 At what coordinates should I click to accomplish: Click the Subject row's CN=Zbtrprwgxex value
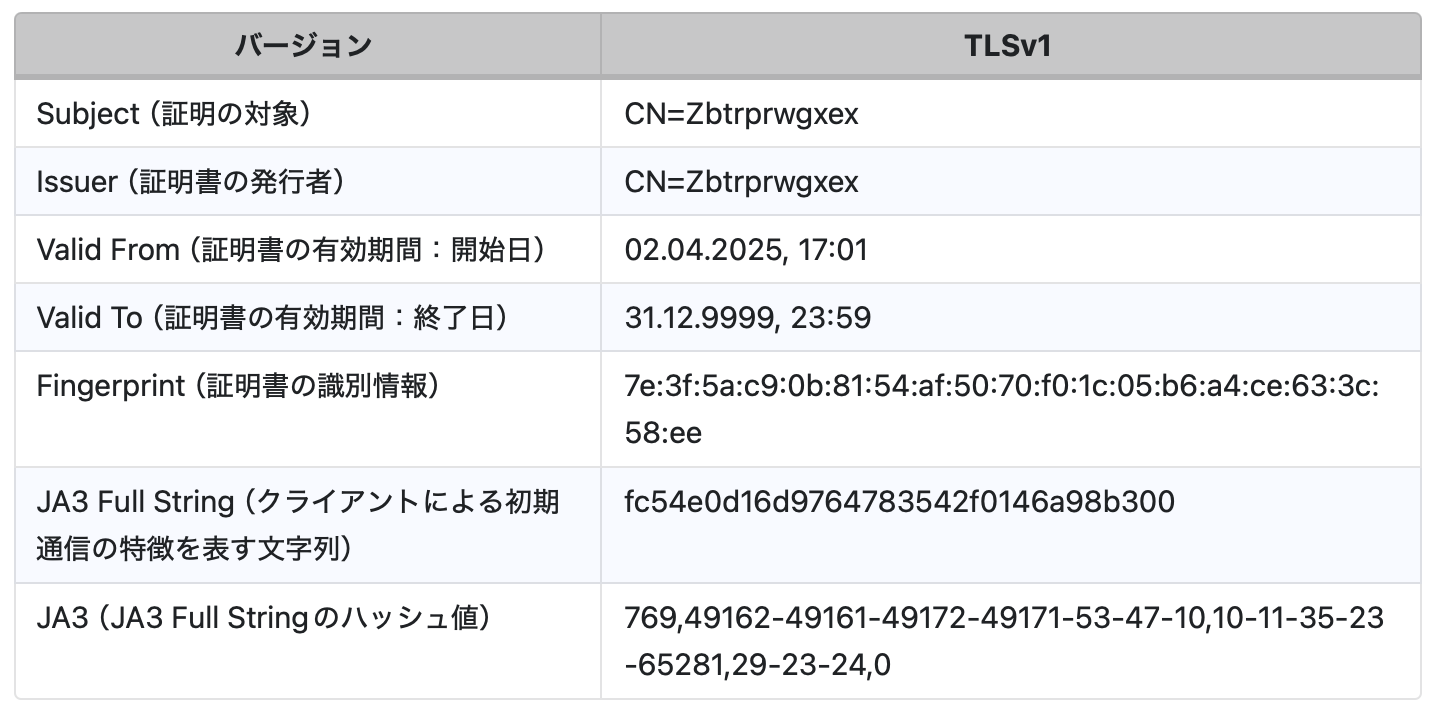point(741,114)
